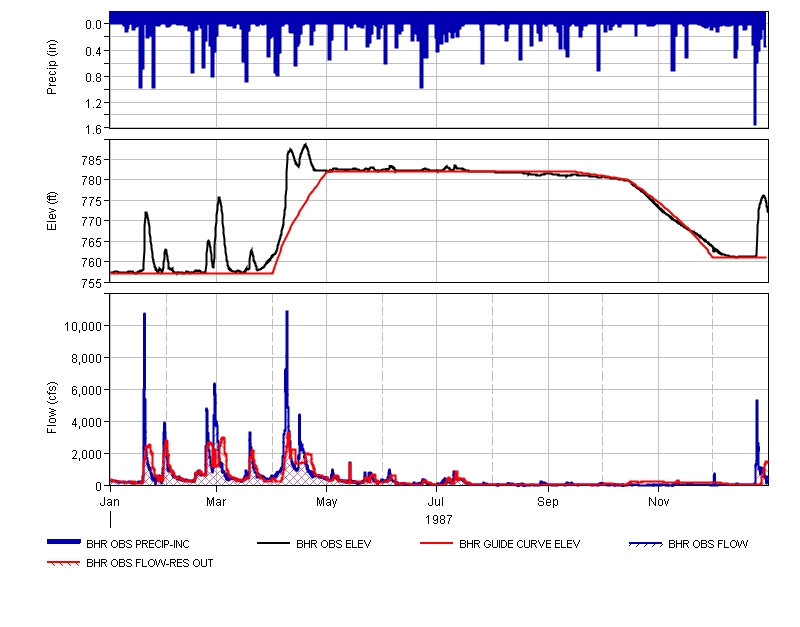
Task: Click the BHR OBS ELEV legend label
Action: pyautogui.click(x=334, y=544)
